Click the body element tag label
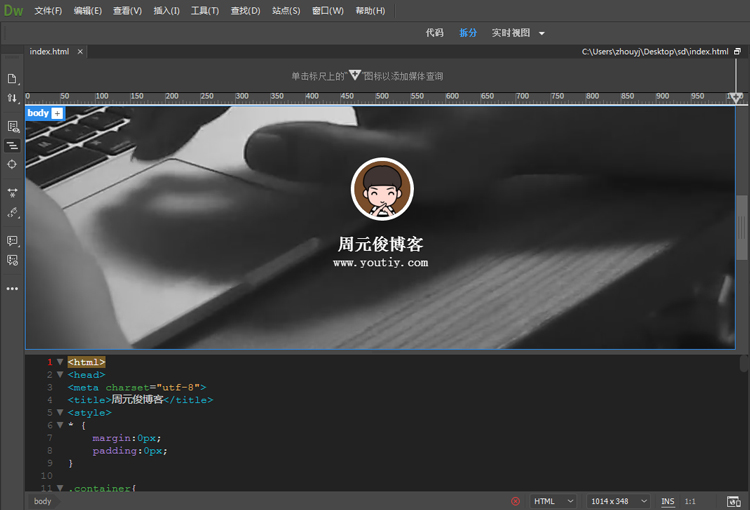This screenshot has width=750, height=510. [38, 113]
